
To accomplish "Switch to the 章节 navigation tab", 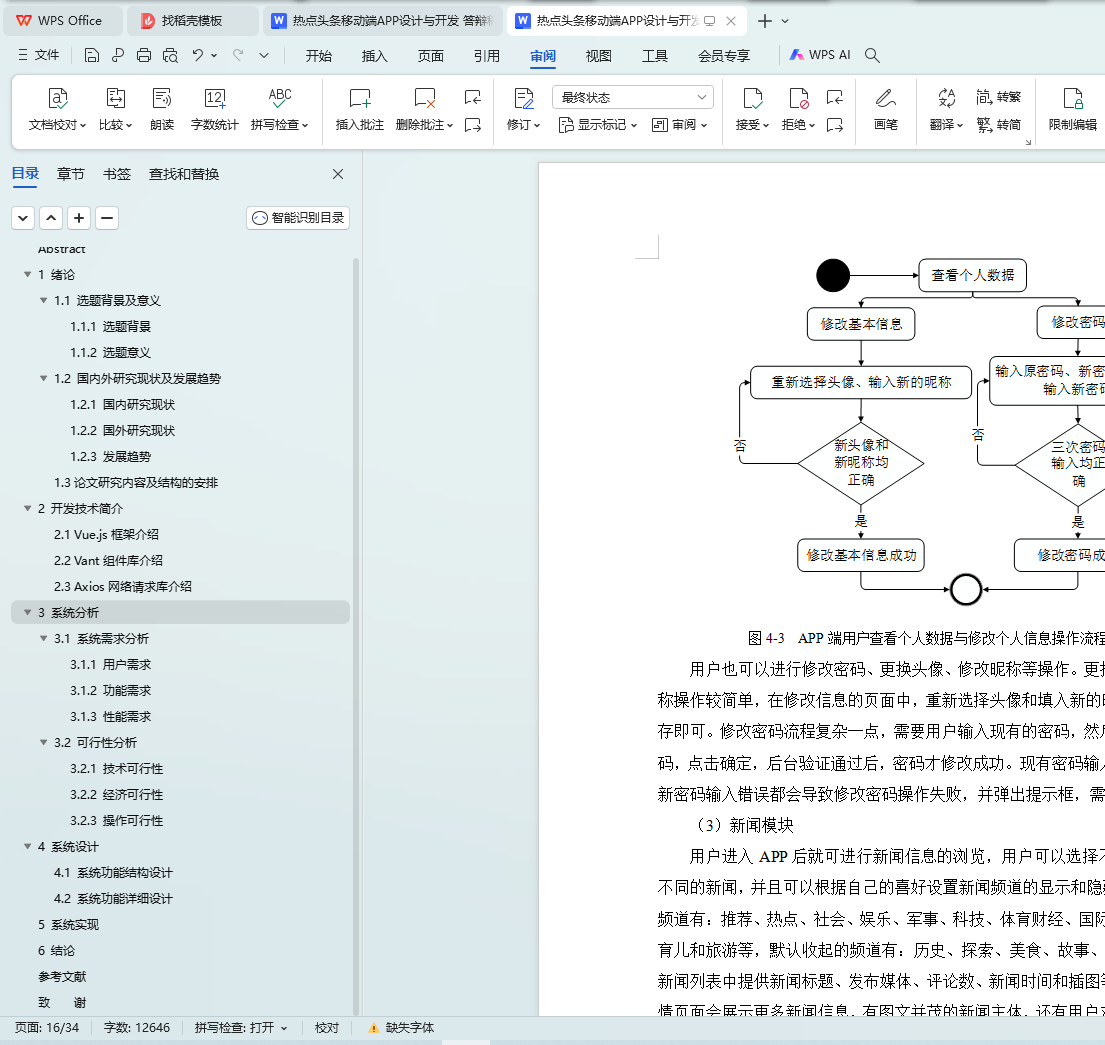I will 70,174.
